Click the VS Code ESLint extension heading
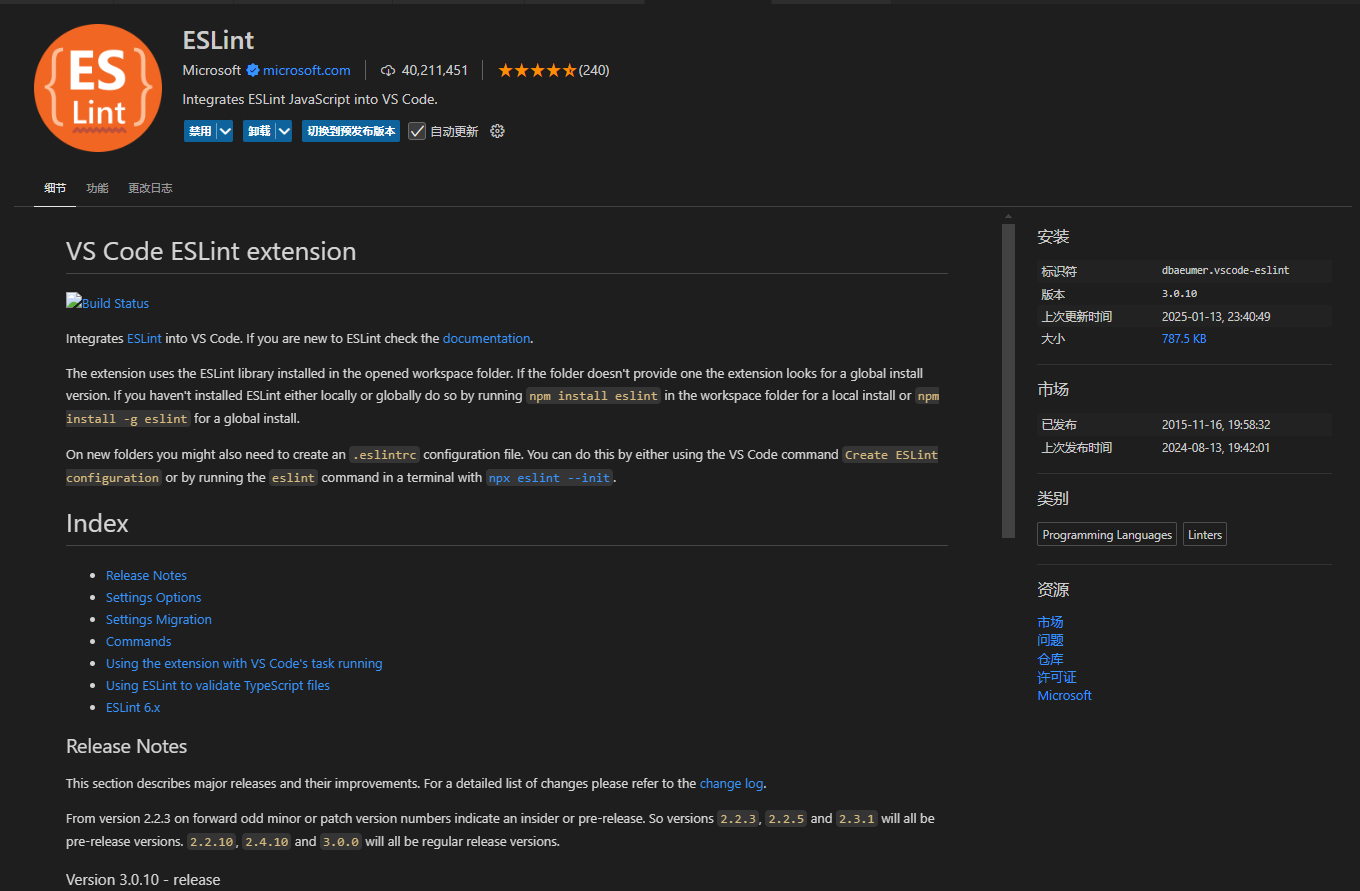 211,251
